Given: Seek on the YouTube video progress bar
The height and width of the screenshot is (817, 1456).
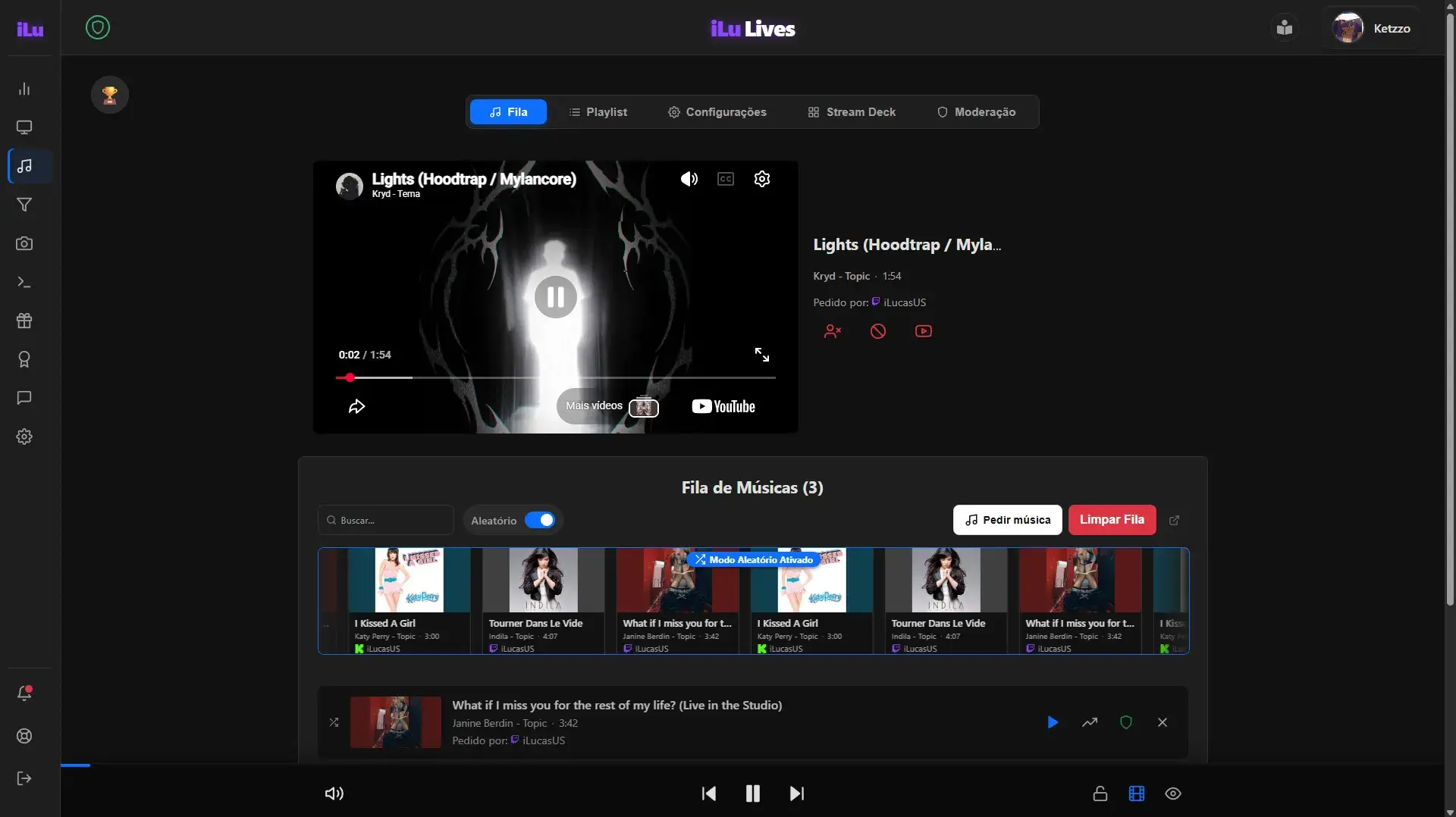Looking at the screenshot, I should (556, 377).
